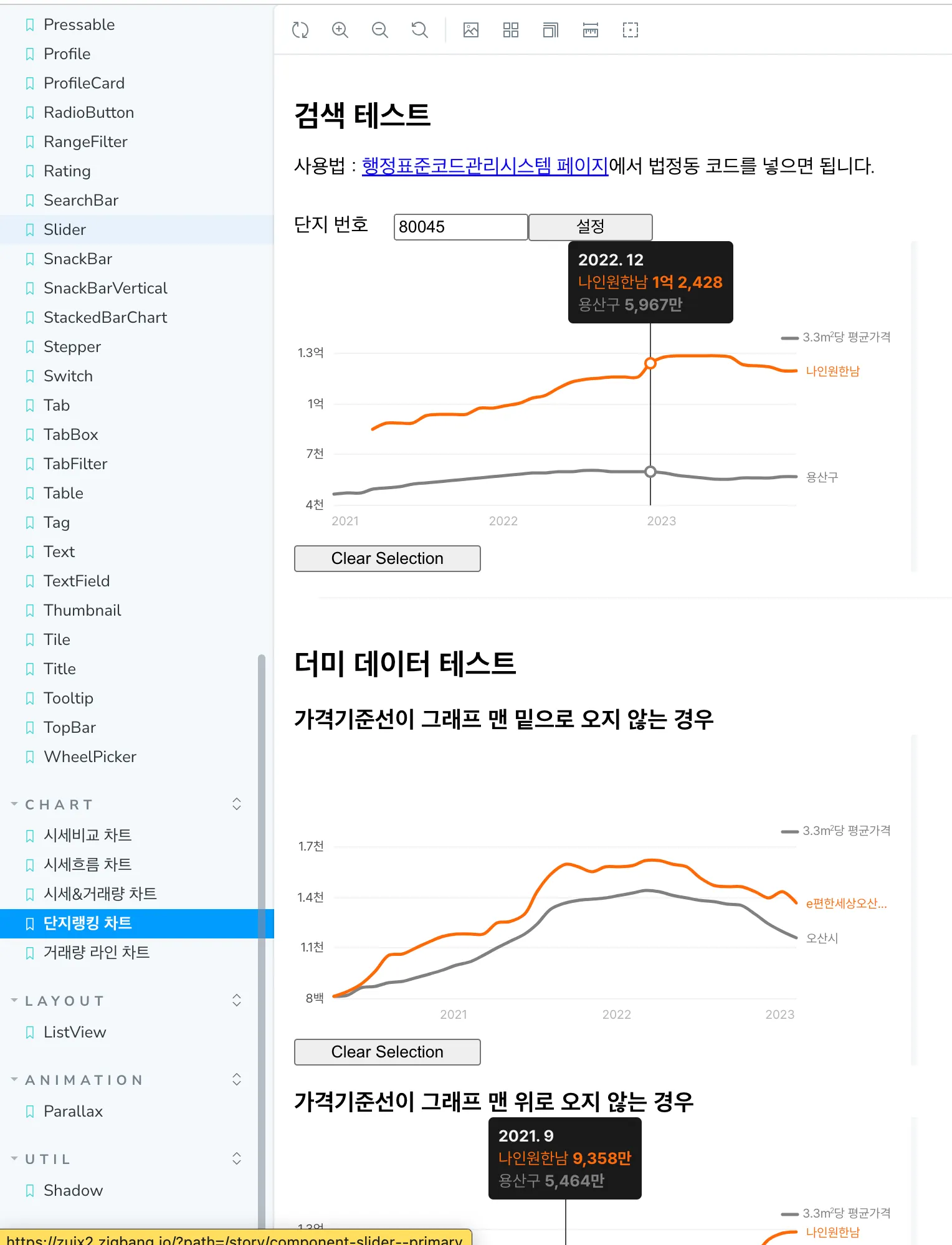Collapse the ANIMATION section
Screen dimensions: 952x1245
click(x=78, y=1080)
